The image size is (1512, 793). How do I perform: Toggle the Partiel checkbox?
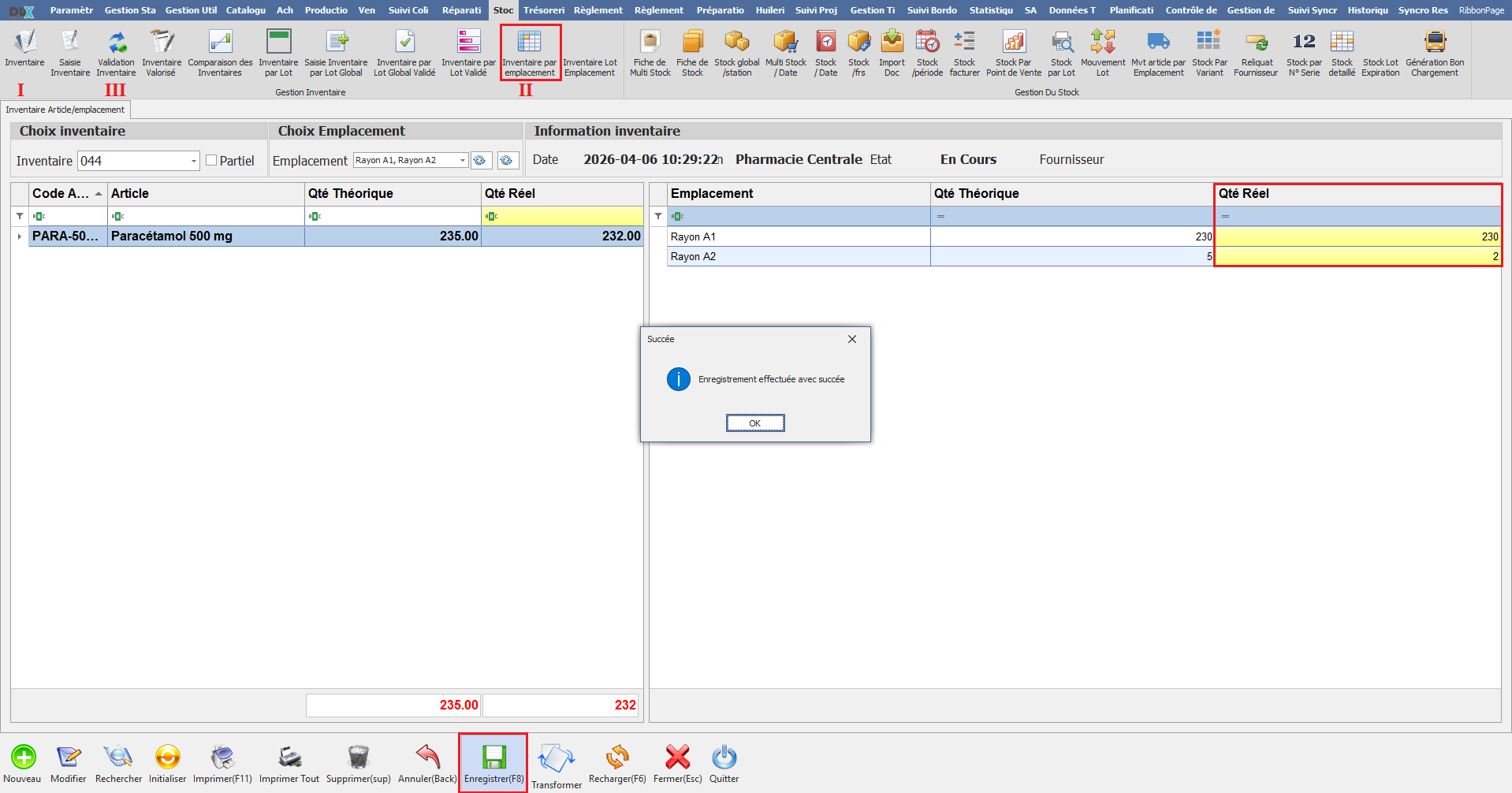(211, 161)
